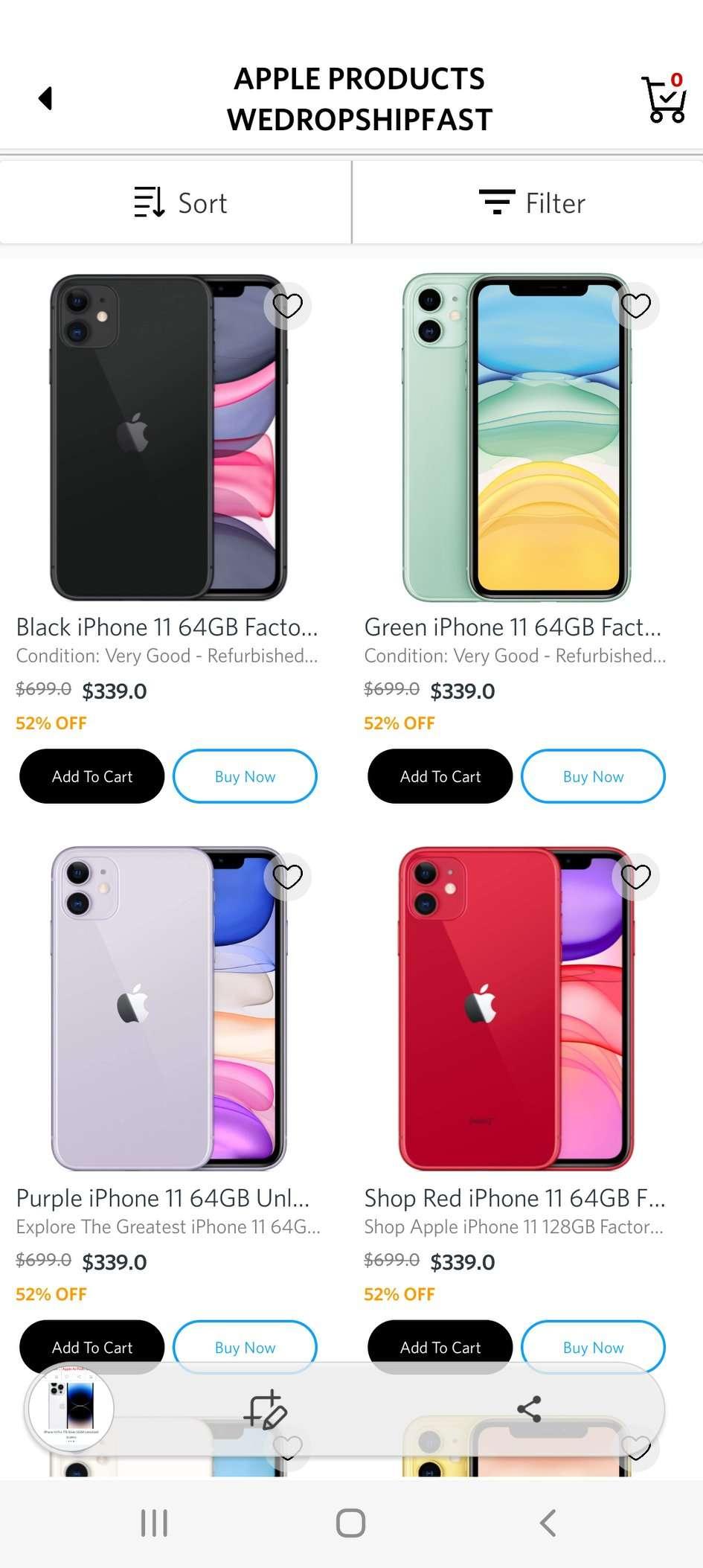Open the shopping cart icon
Viewport: 703px width, 1568px height.
tap(664, 98)
